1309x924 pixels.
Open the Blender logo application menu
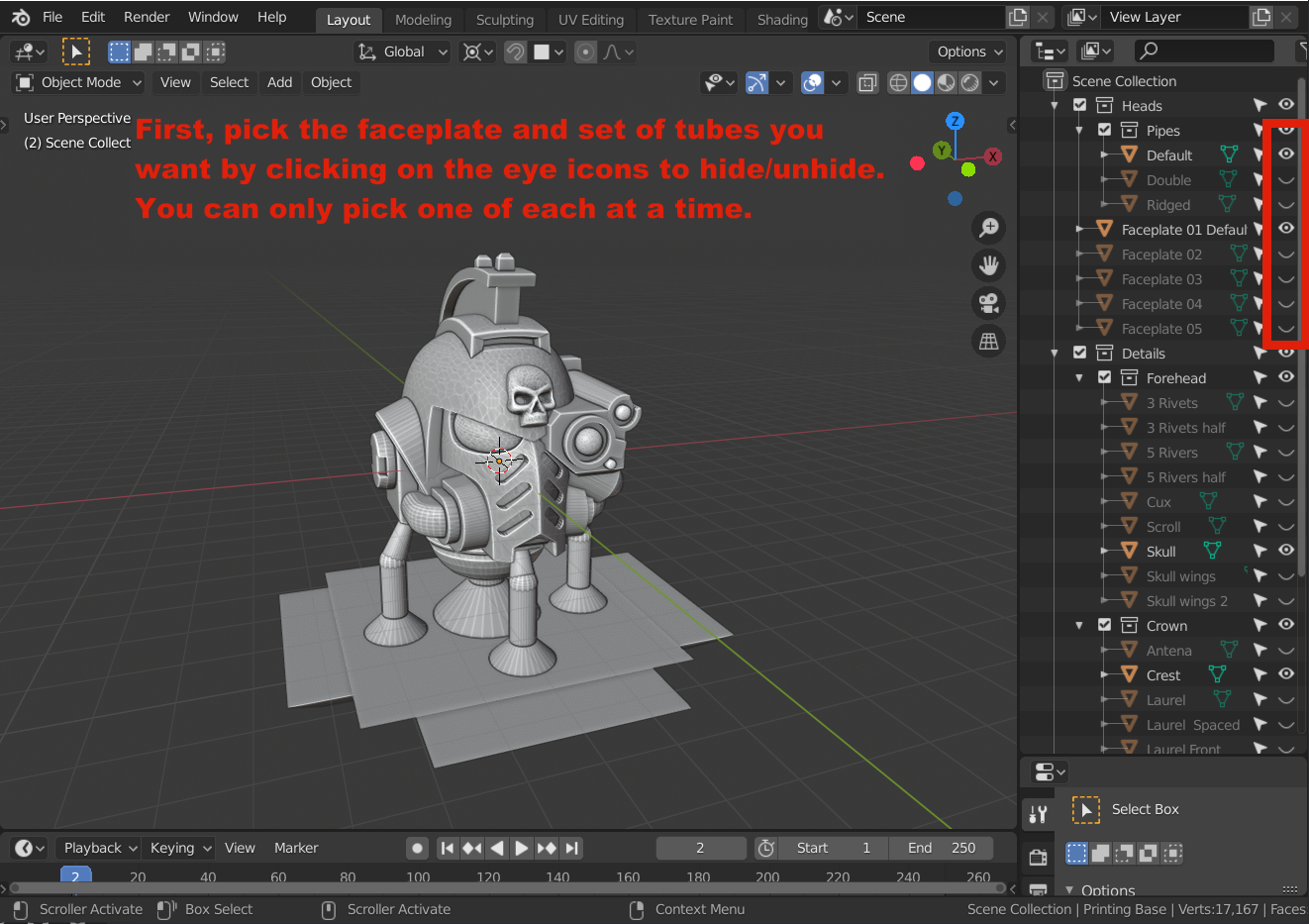(x=21, y=17)
